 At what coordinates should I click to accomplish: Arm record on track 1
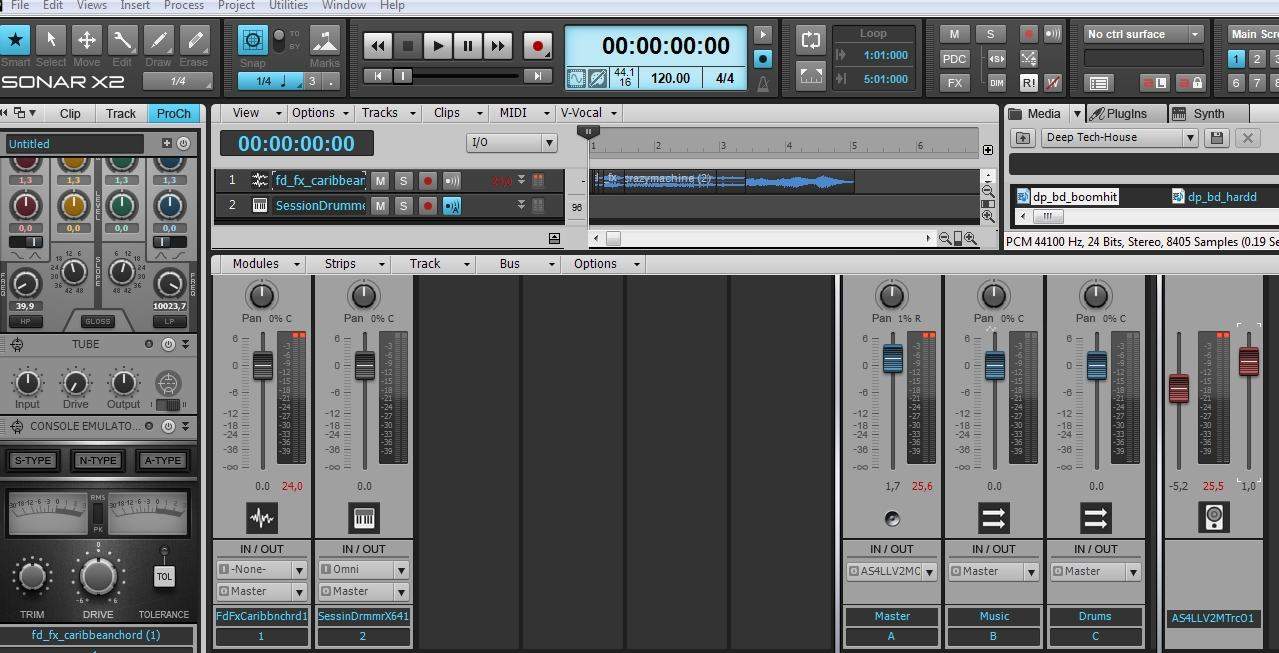click(427, 181)
